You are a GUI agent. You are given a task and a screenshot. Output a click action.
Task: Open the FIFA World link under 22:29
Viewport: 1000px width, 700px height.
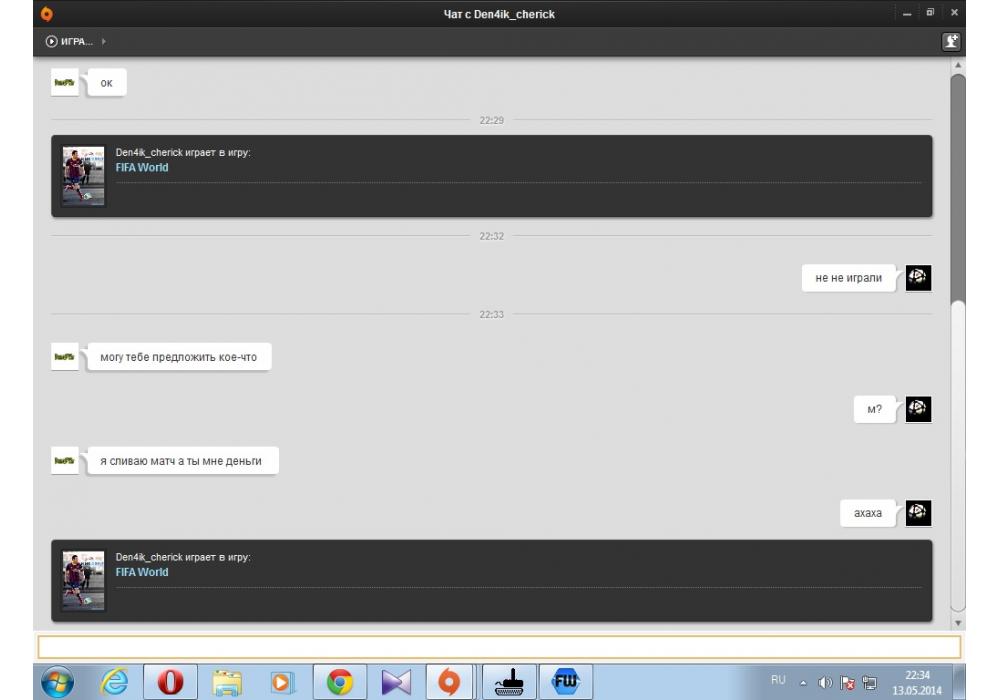(x=142, y=167)
